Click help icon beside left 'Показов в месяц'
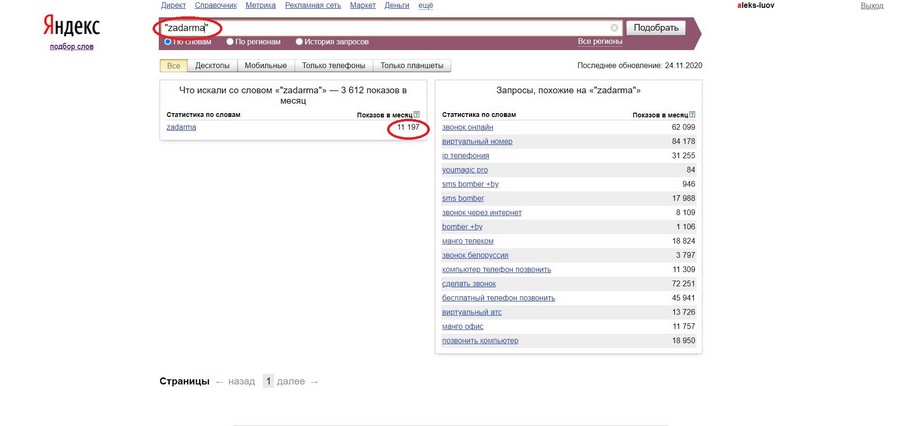 (416, 115)
